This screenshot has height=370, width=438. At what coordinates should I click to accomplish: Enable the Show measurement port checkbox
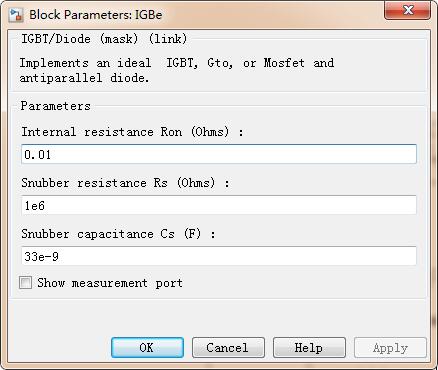click(26, 283)
